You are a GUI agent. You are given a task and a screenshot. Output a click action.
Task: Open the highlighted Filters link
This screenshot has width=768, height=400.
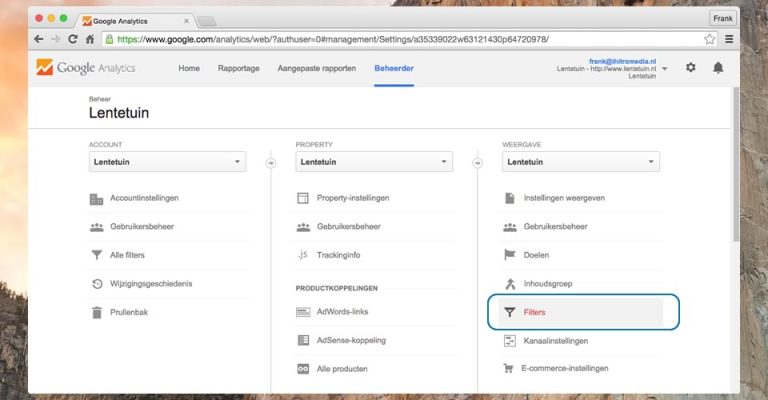[535, 312]
